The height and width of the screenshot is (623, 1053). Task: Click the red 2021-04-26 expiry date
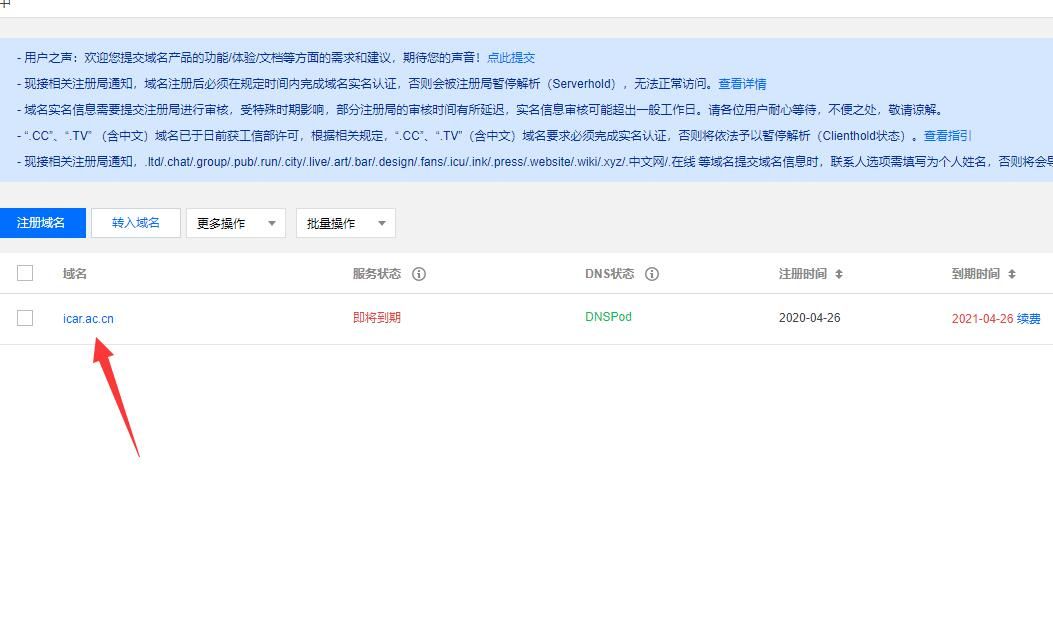(x=982, y=319)
